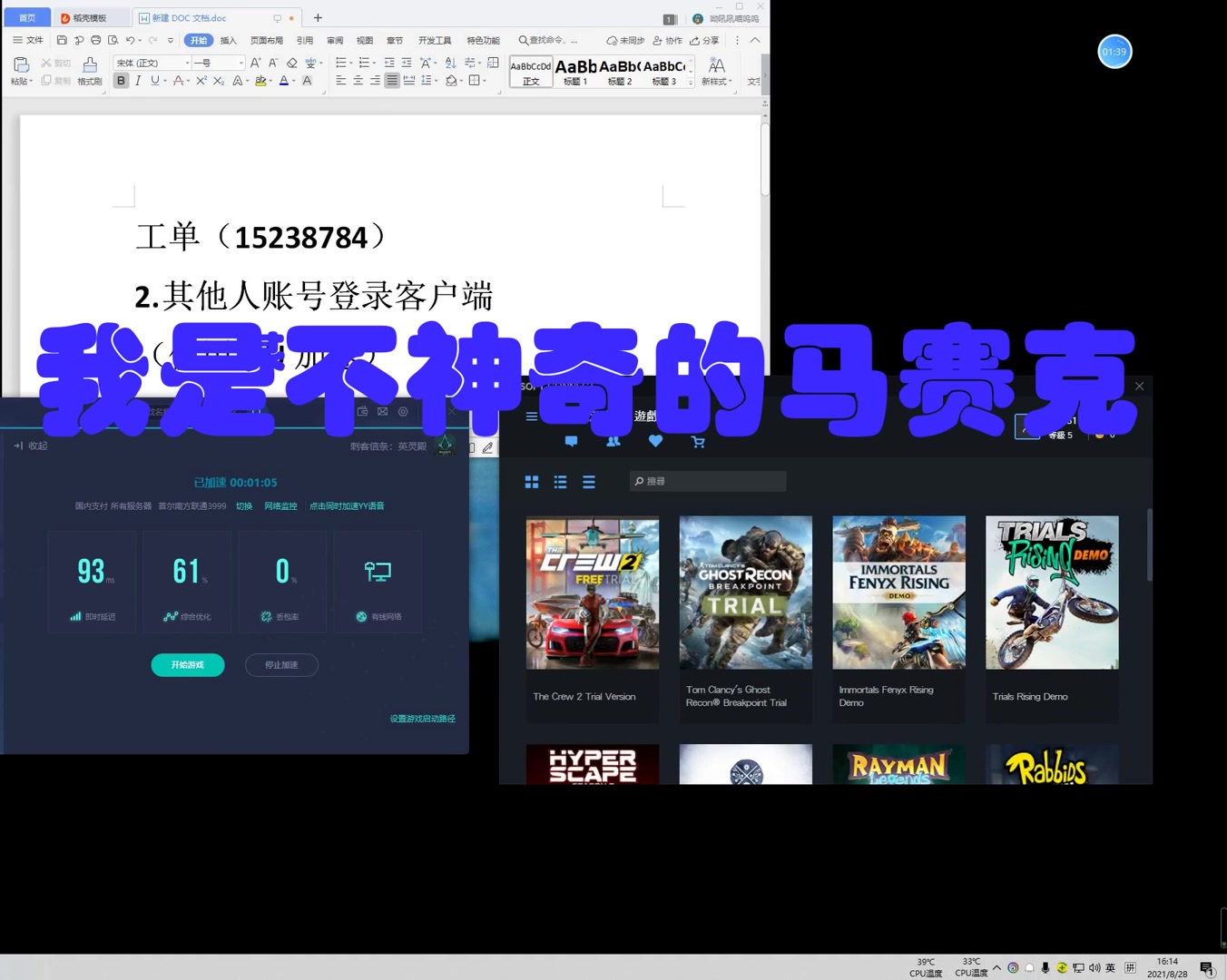Open The Crew 2 Trial Version thumbnail
This screenshot has height=980, width=1227.
(x=593, y=593)
